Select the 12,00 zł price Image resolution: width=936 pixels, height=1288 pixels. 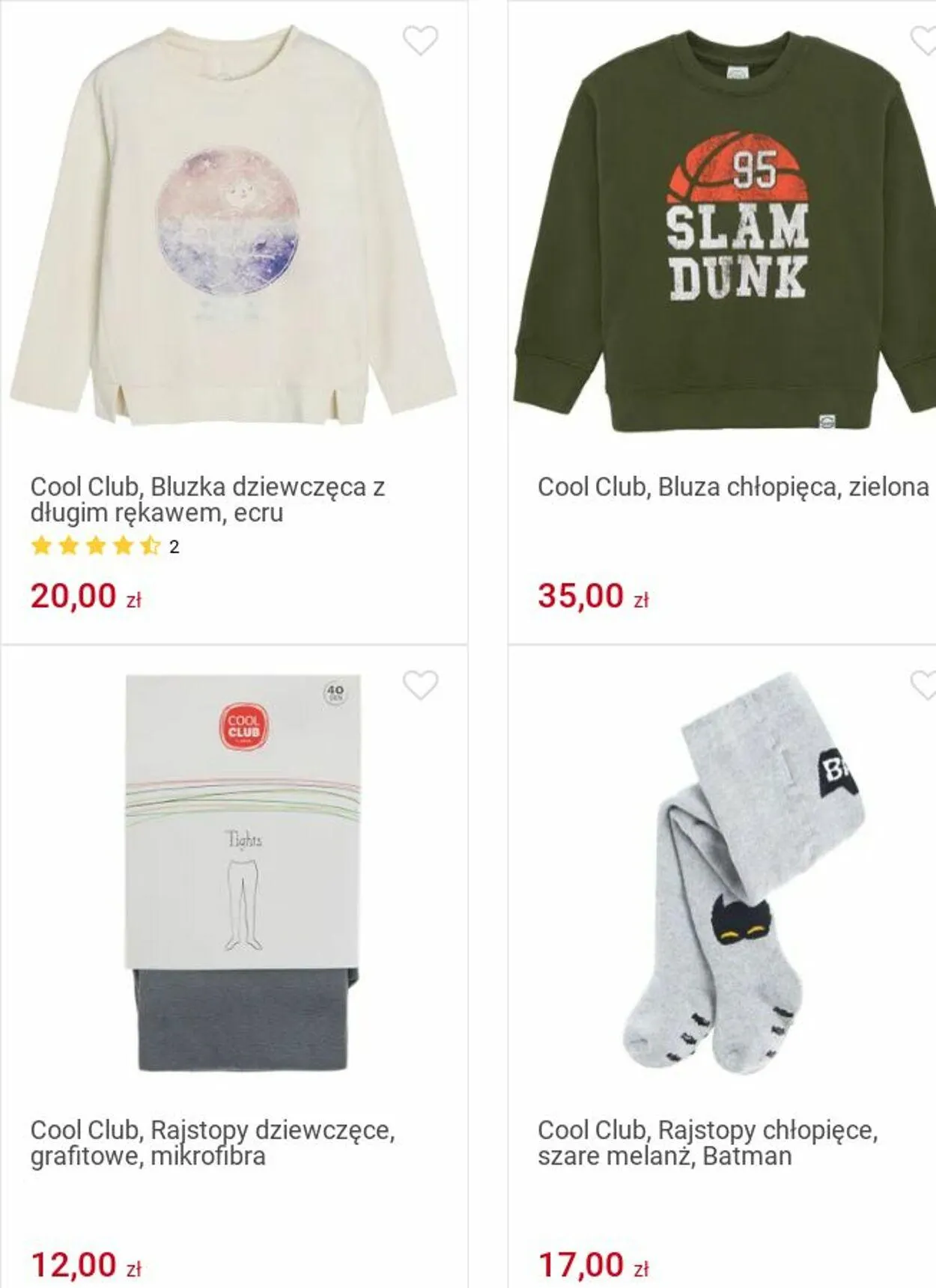(86, 1266)
